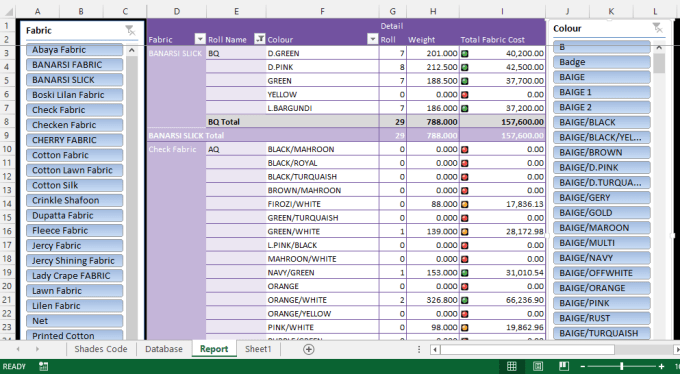Click the L.BARGUNDI colour cell

tap(322, 108)
